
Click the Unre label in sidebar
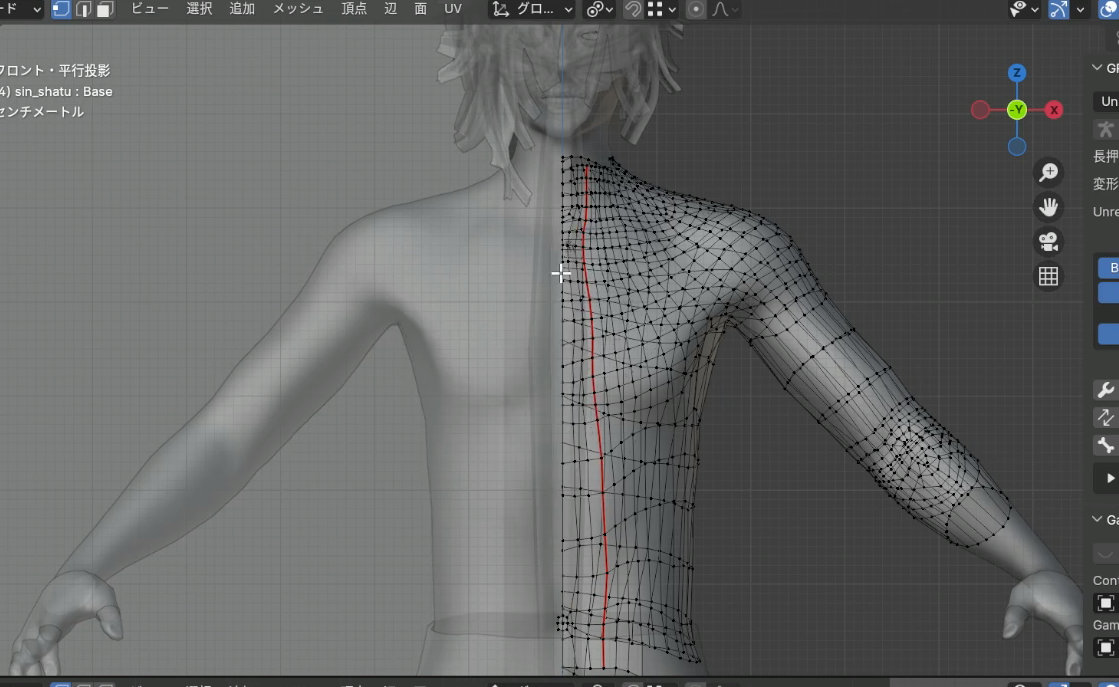pos(1105,212)
